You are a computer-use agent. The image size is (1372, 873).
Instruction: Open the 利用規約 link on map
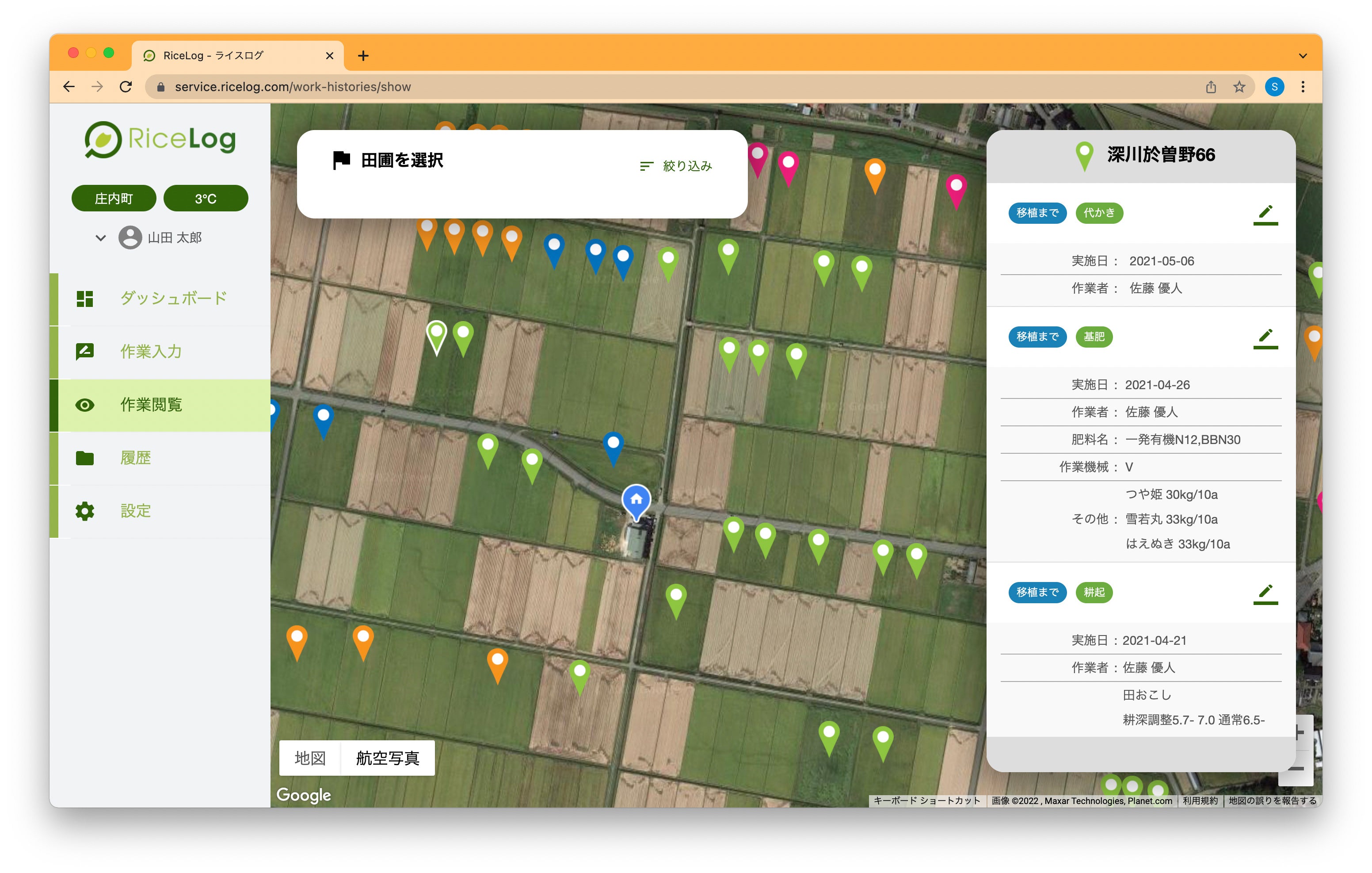click(1200, 800)
